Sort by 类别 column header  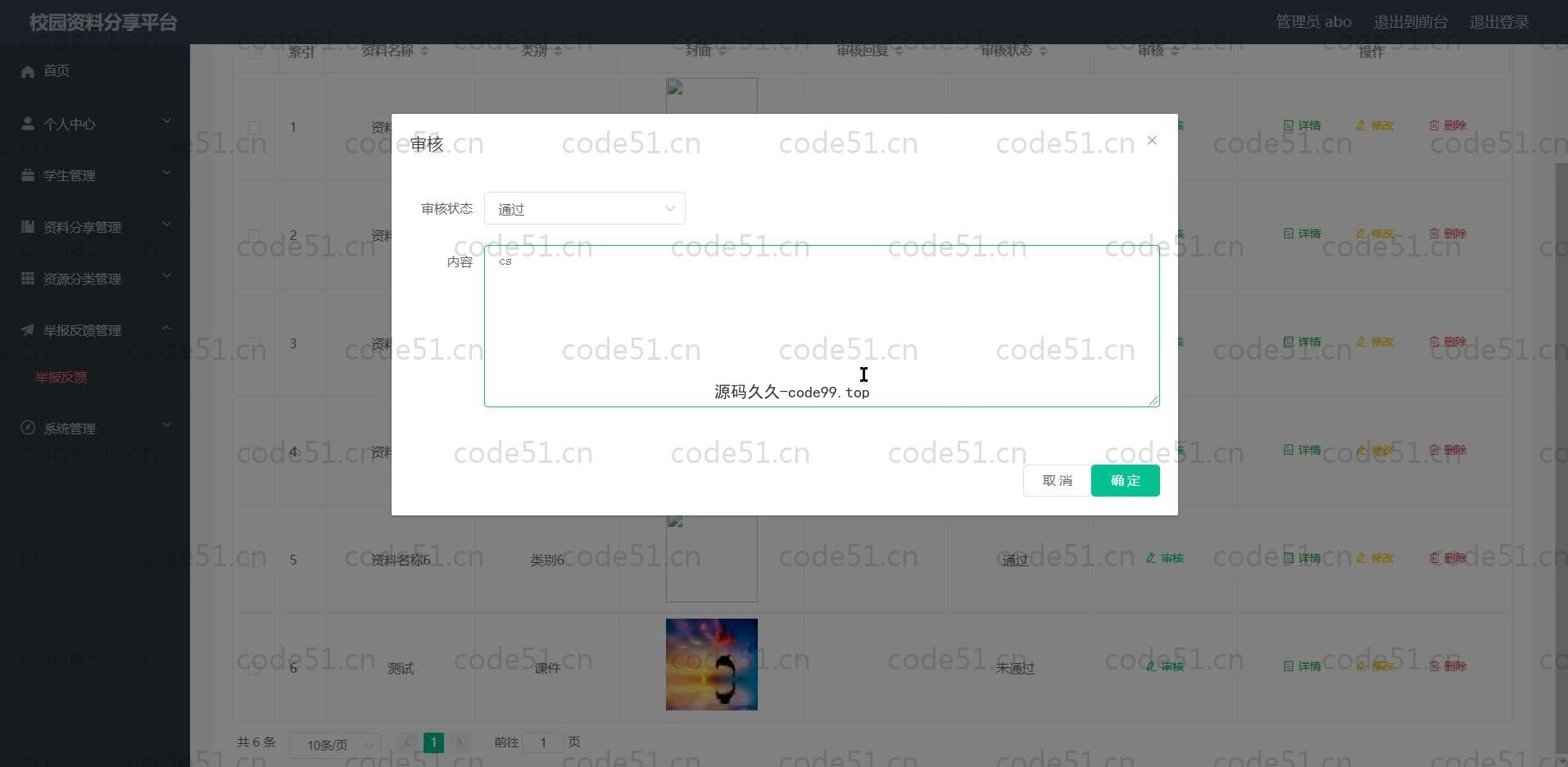point(542,51)
